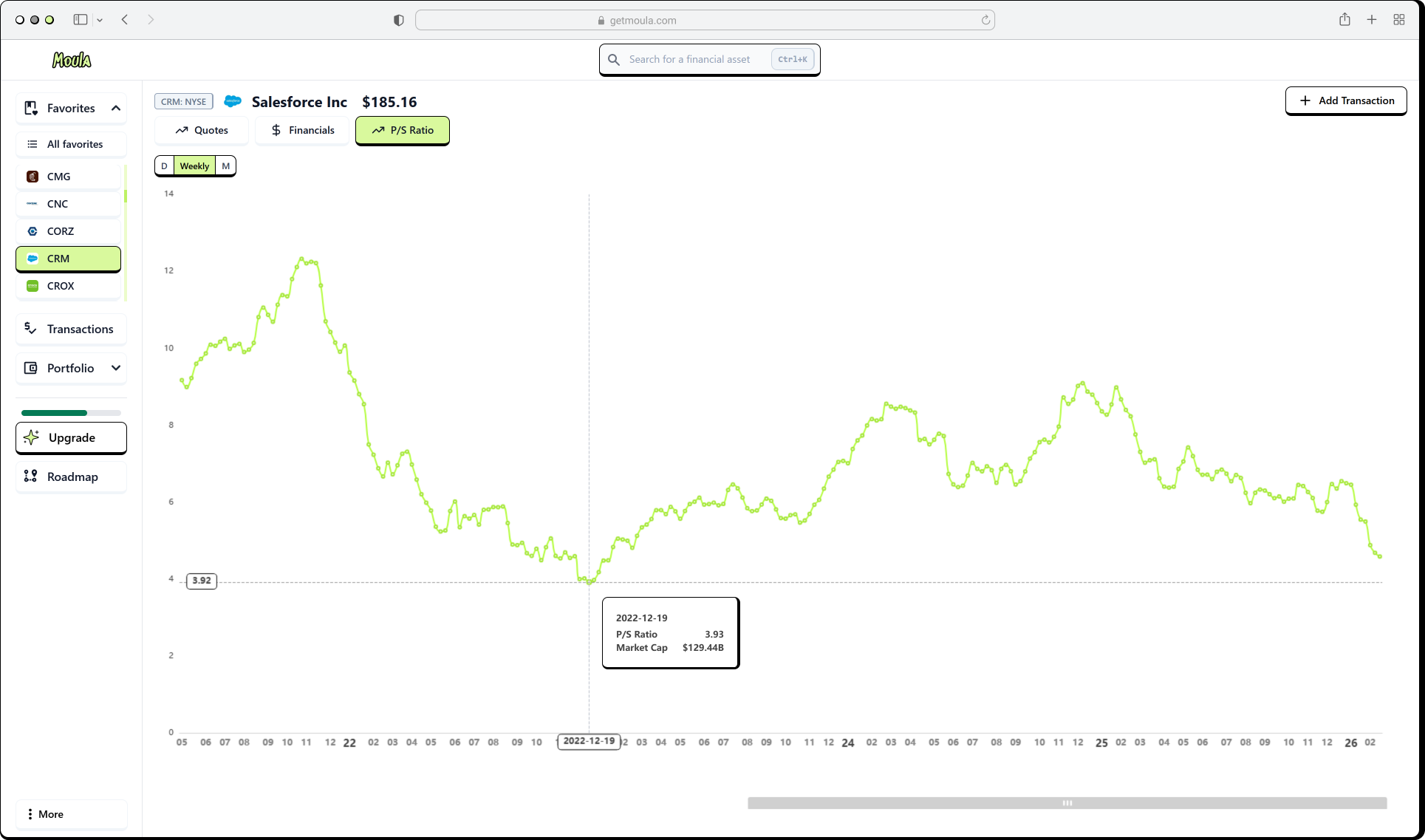Click the CNC logo icon
Image resolution: width=1425 pixels, height=840 pixels.
coord(33,204)
